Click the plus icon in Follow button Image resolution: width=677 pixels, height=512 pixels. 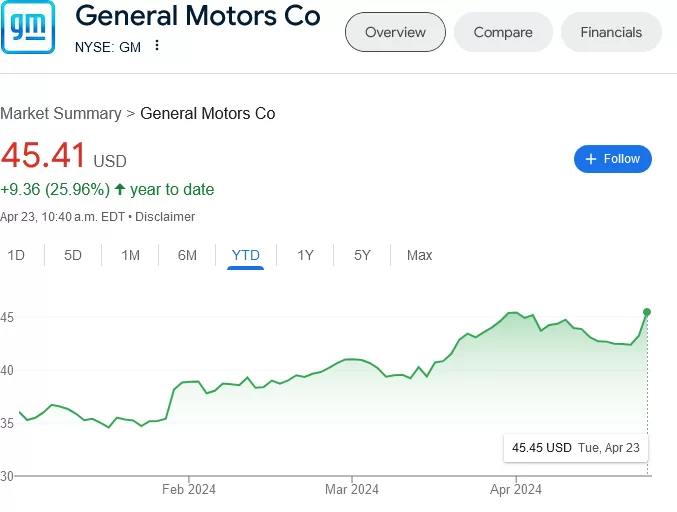pos(590,159)
